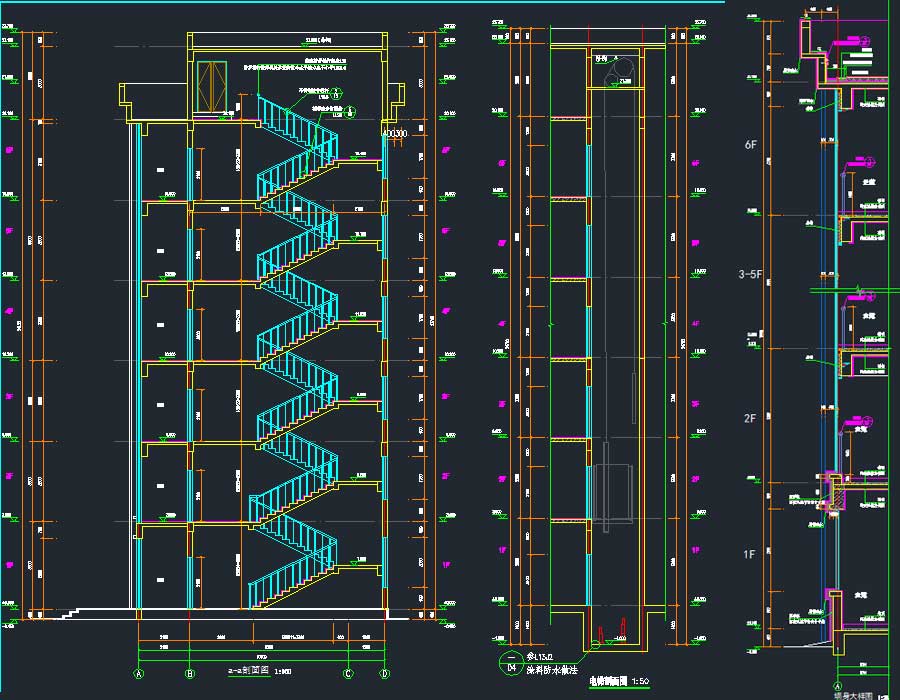Click the 3-5F floor label
The width and height of the screenshot is (900, 700).
(752, 273)
